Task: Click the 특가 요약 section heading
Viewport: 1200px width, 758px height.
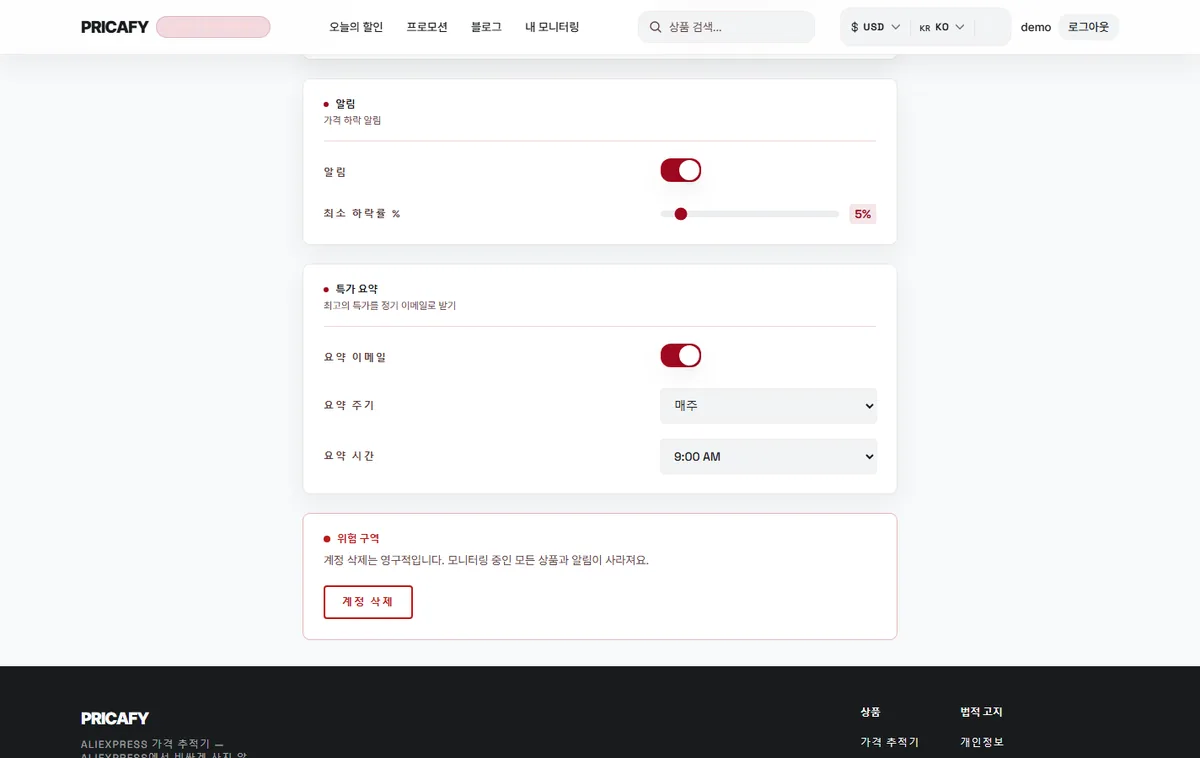Action: [357, 288]
